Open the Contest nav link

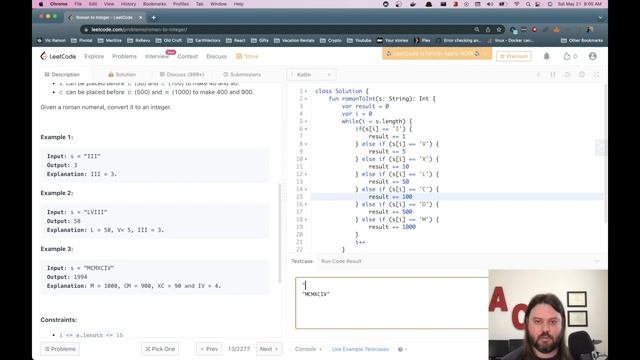point(188,56)
